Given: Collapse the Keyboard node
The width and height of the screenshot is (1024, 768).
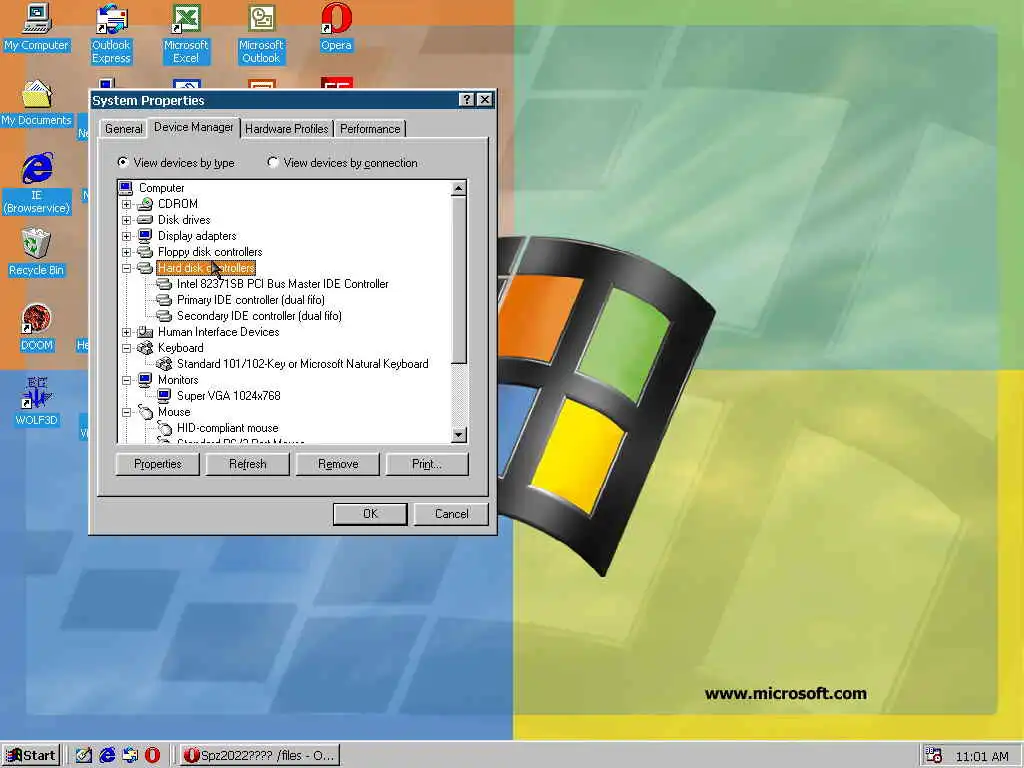Looking at the screenshot, I should click(x=127, y=348).
